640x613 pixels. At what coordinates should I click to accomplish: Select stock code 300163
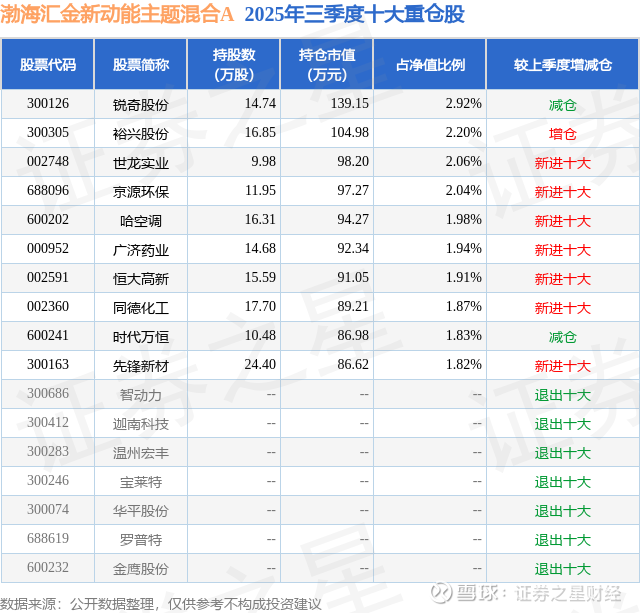[x=48, y=364]
